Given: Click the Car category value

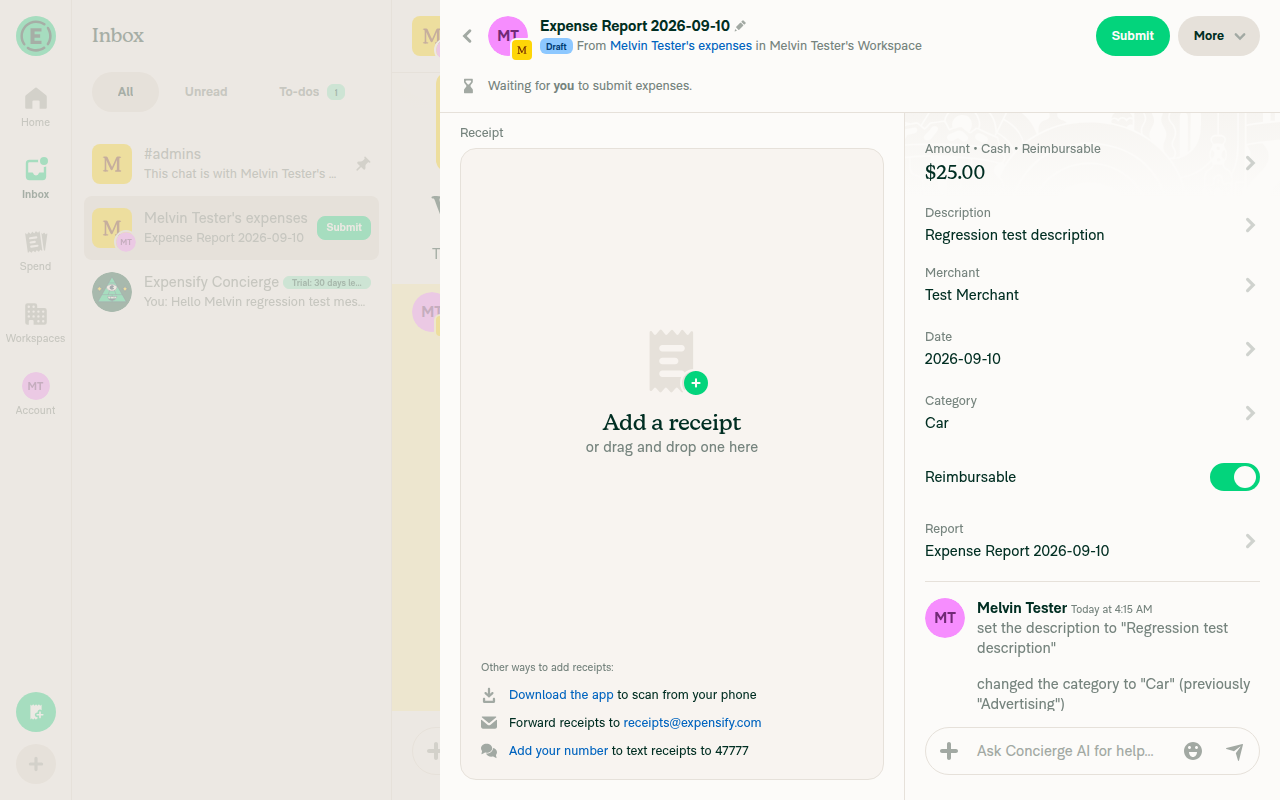Looking at the screenshot, I should point(937,423).
